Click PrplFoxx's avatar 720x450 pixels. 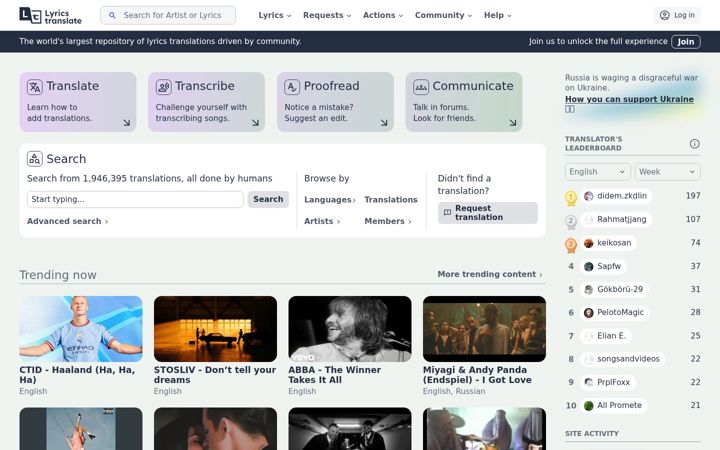[588, 382]
